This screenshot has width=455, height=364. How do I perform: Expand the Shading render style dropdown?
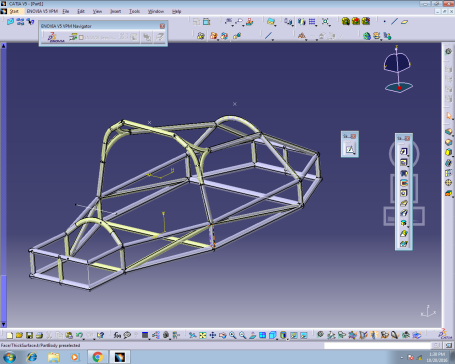click(287, 339)
